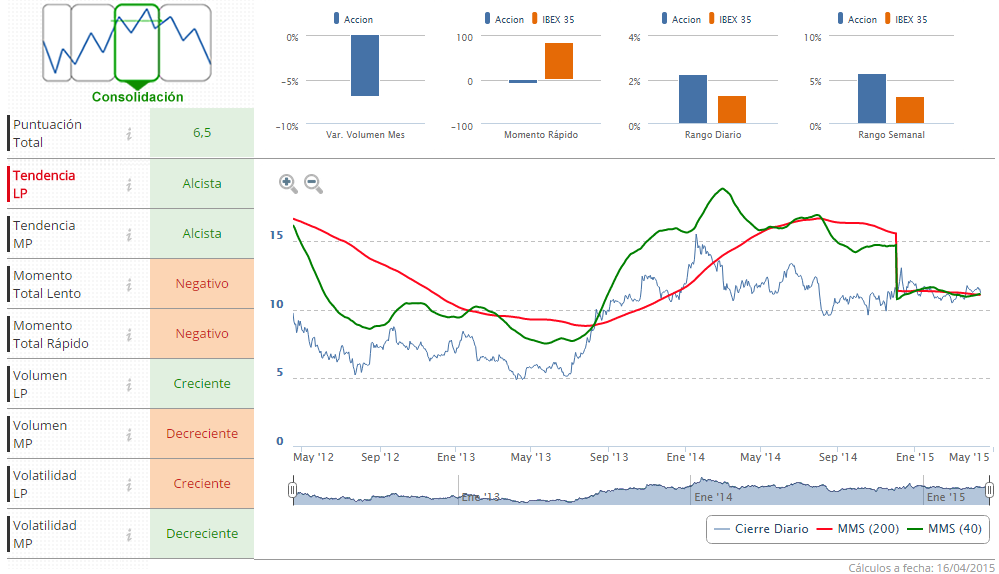Toggle Accion legend in Rango Diario chart

pyautogui.click(x=680, y=19)
